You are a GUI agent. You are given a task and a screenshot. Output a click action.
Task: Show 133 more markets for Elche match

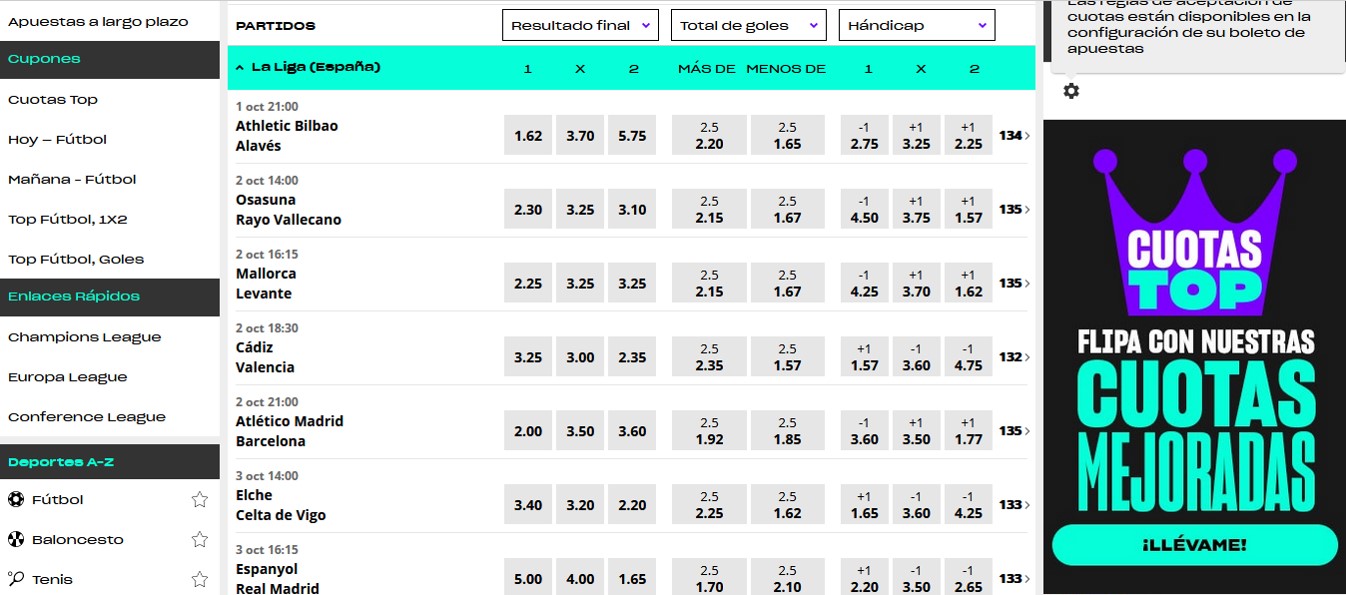1014,505
